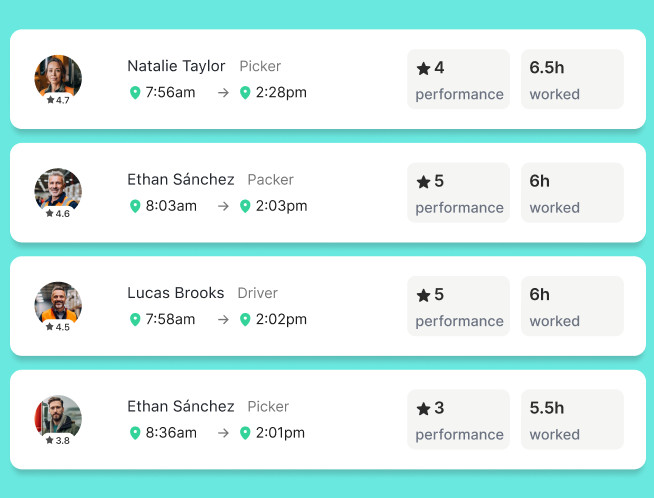Select the 5.5h worked tile
Image resolution: width=654 pixels, height=498 pixels.
pyautogui.click(x=572, y=419)
